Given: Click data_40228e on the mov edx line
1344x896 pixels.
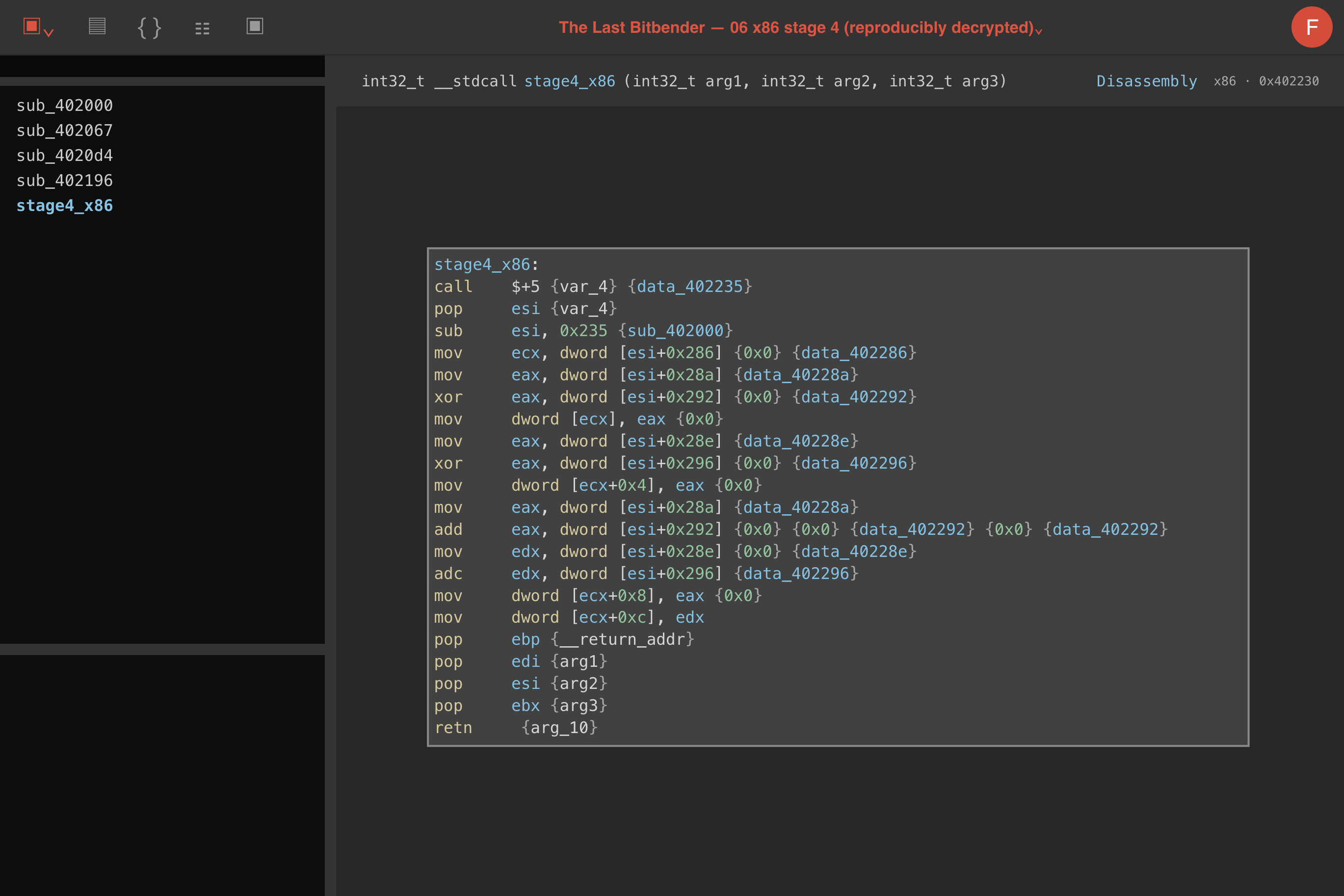Looking at the screenshot, I should (854, 552).
